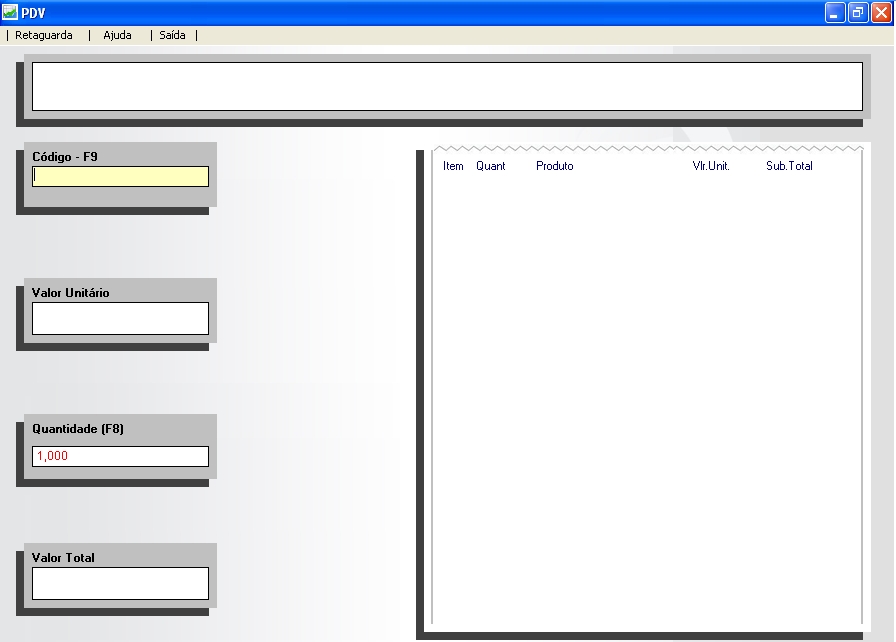
Task: Click the Vlr.Unit. column header
Action: point(711,166)
